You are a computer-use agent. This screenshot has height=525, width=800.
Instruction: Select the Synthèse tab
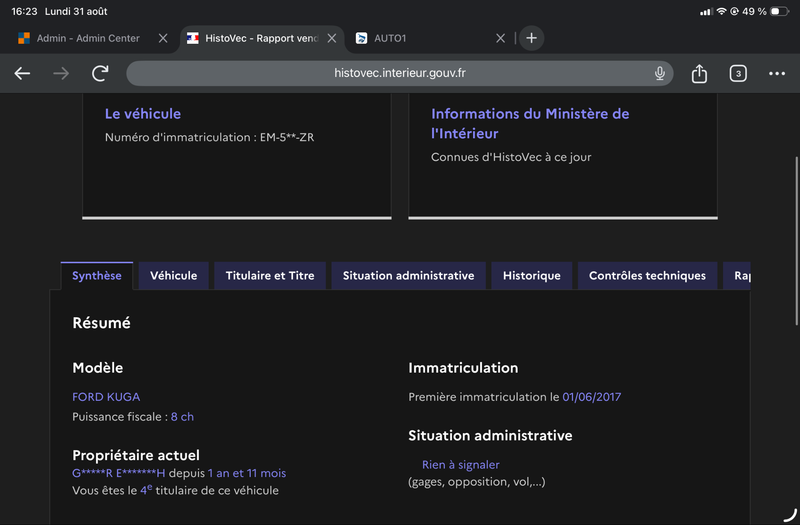(x=97, y=276)
